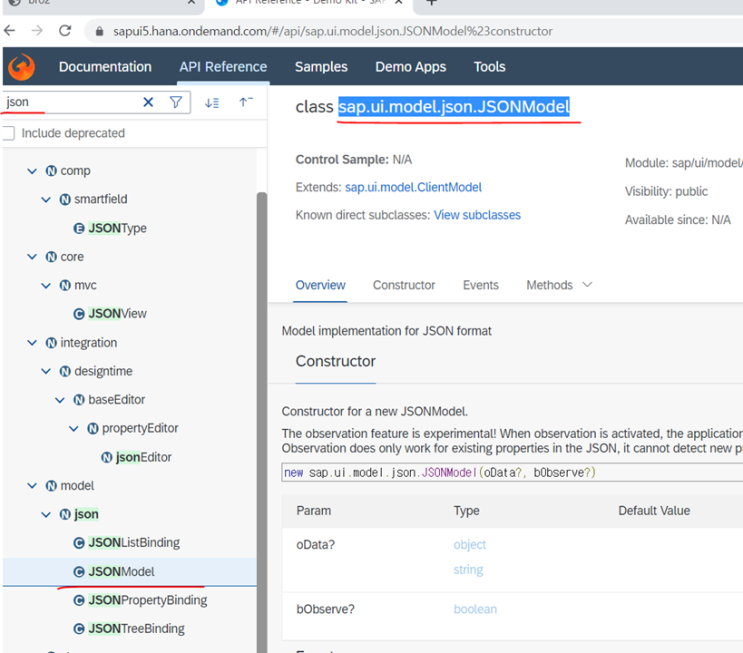Click the SAPUI5 phoenix logo
This screenshot has width=743, height=653.
21,67
